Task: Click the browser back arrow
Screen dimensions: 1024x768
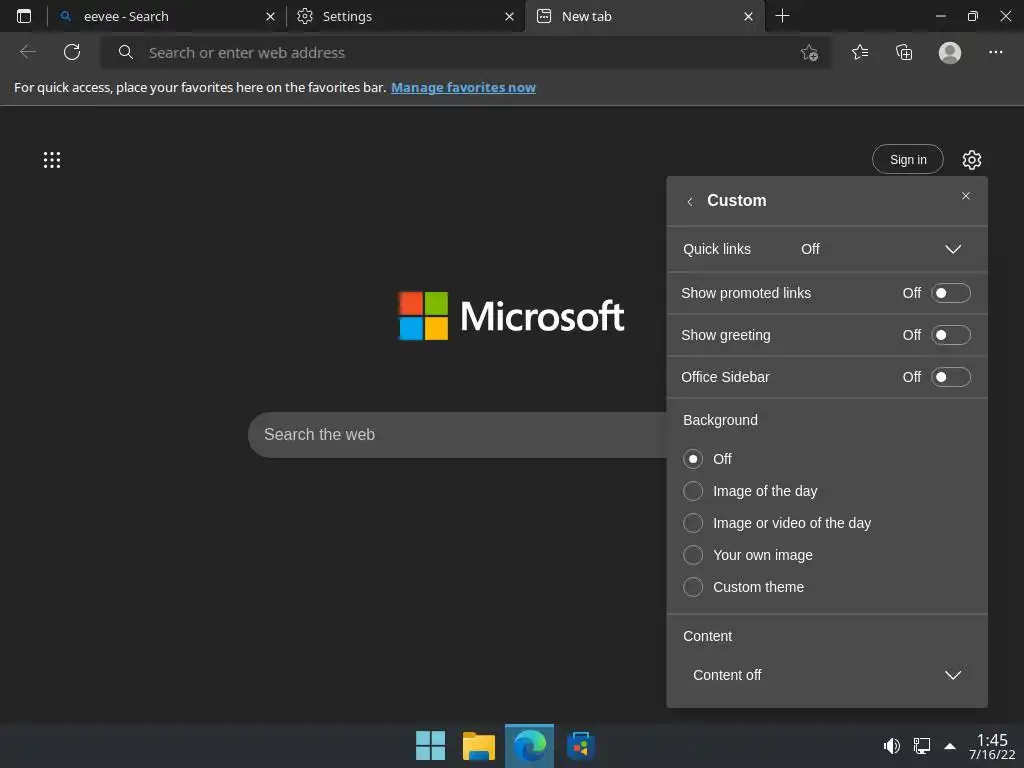Action: (27, 52)
